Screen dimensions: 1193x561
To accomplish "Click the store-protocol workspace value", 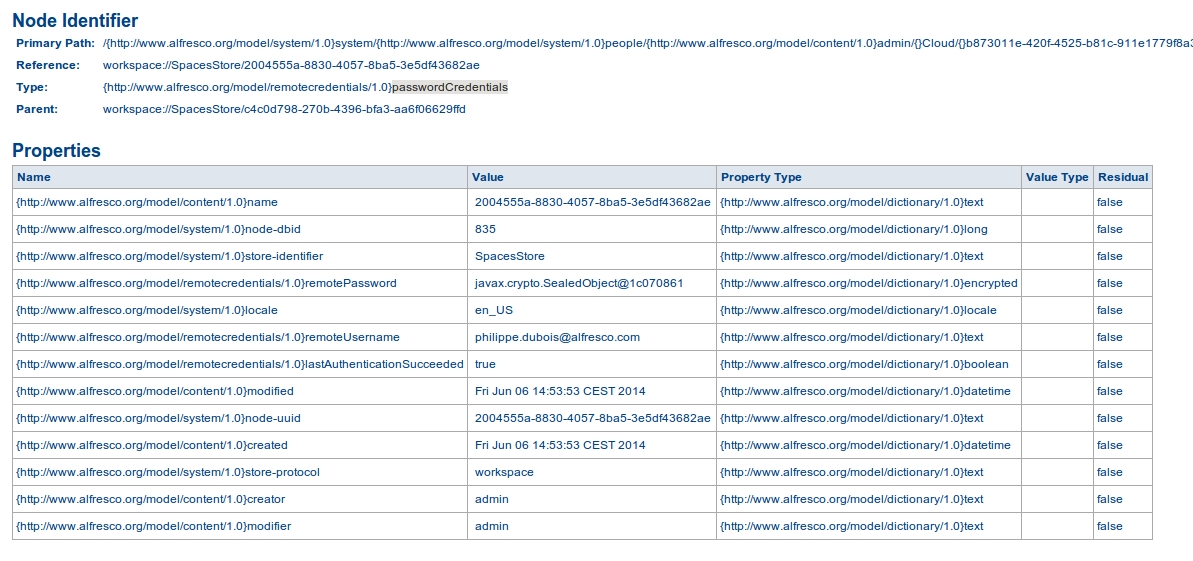I will pyautogui.click(x=504, y=472).
